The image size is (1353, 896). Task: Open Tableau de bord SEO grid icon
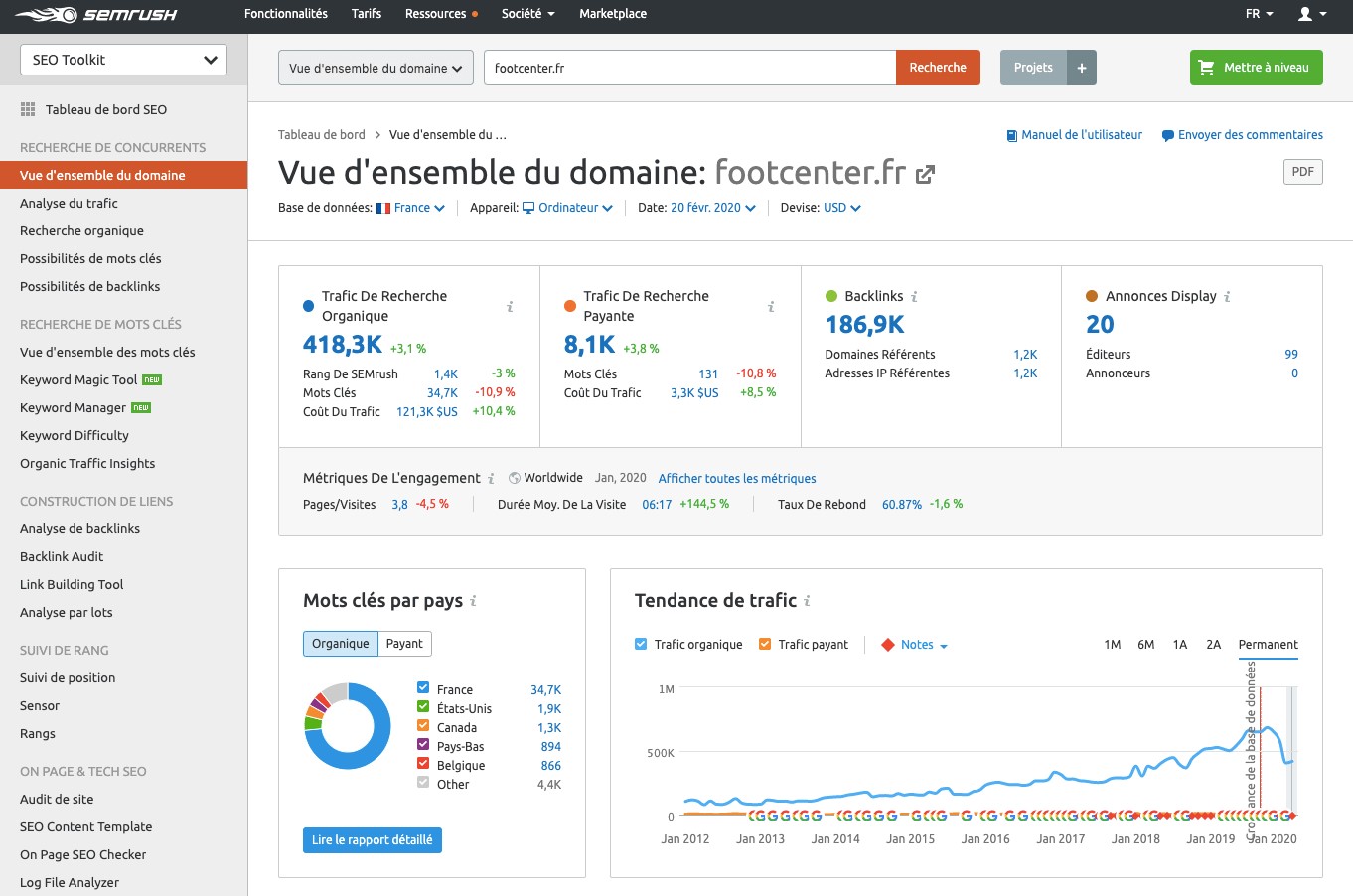click(x=28, y=109)
